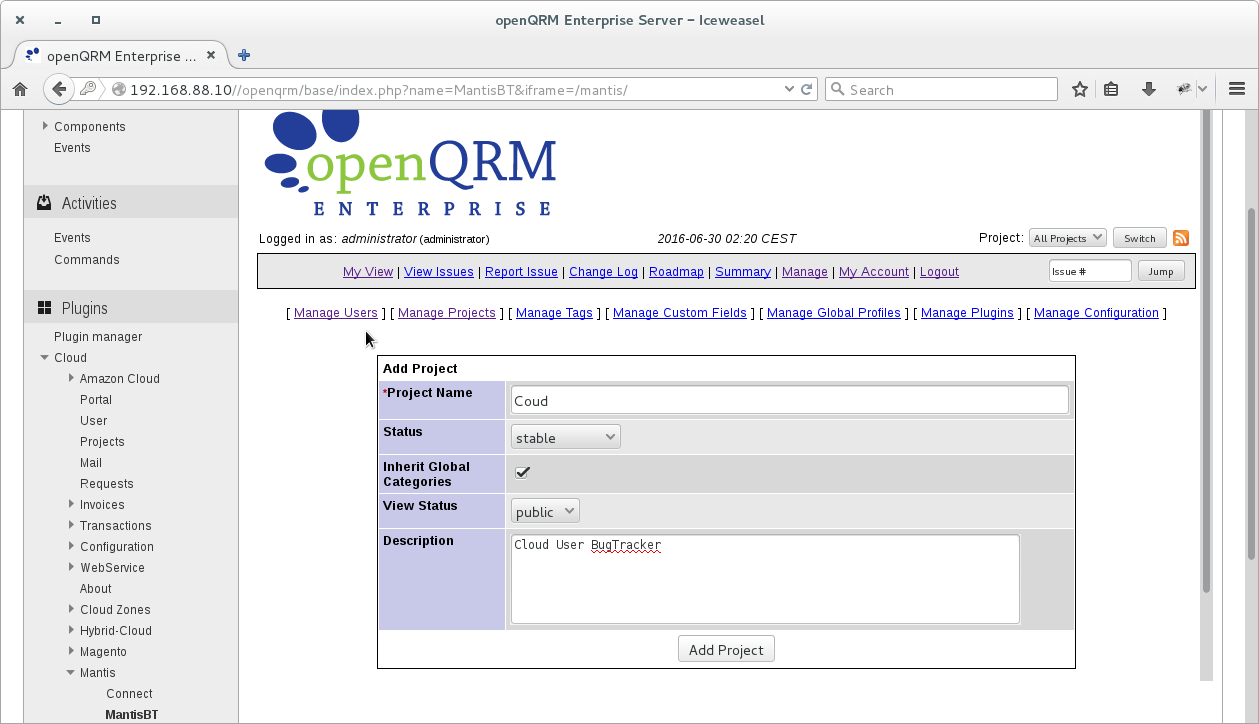Collapse the Cloud tree node

pyautogui.click(x=45, y=357)
